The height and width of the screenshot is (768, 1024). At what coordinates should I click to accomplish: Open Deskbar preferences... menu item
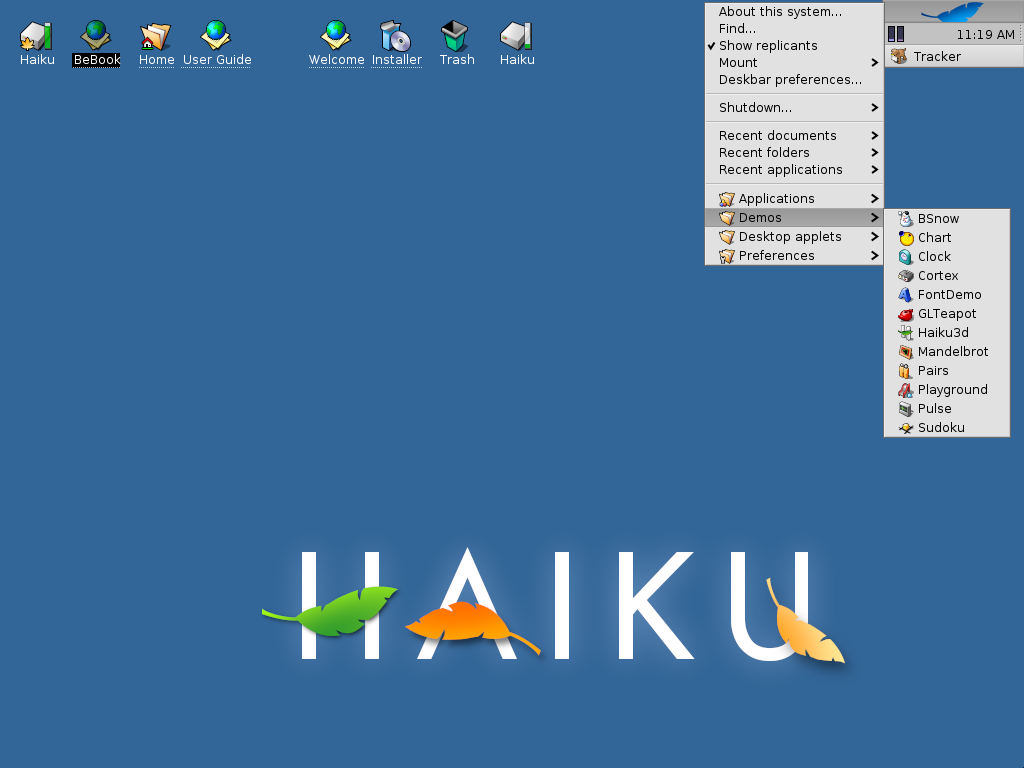tap(794, 80)
